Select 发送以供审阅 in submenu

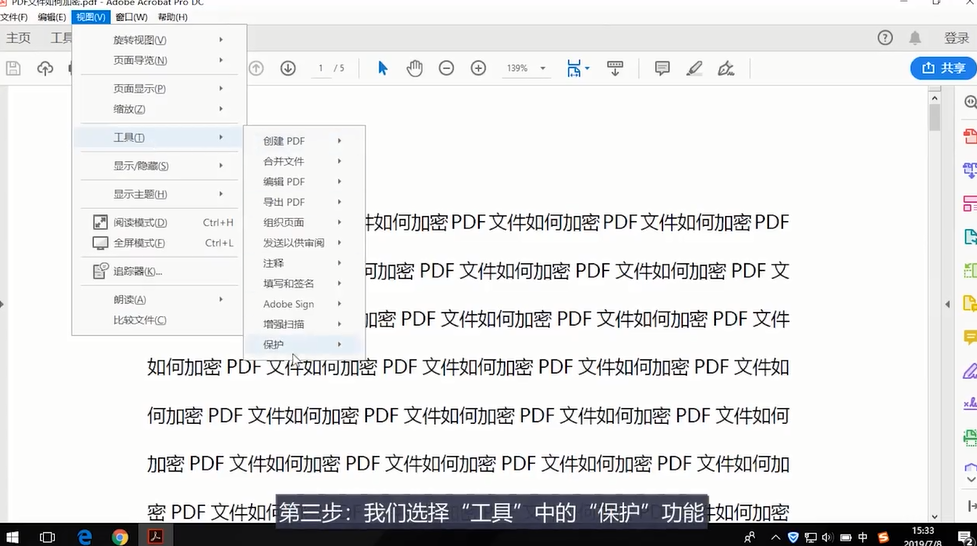pos(303,243)
